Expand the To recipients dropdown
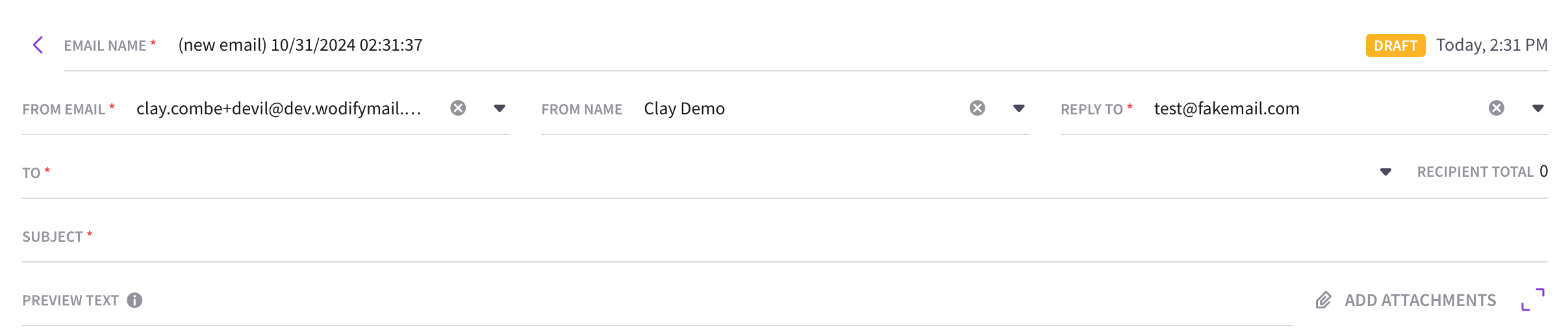The height and width of the screenshot is (334, 1568). pos(1385,172)
